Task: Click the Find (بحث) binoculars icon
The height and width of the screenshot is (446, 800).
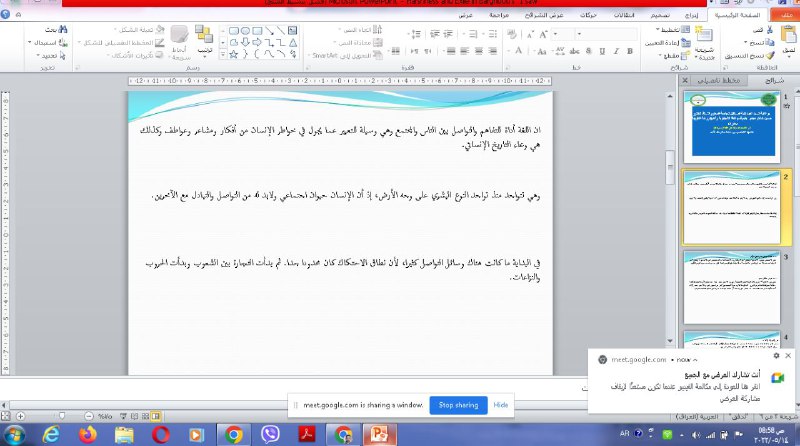Action: 63,30
